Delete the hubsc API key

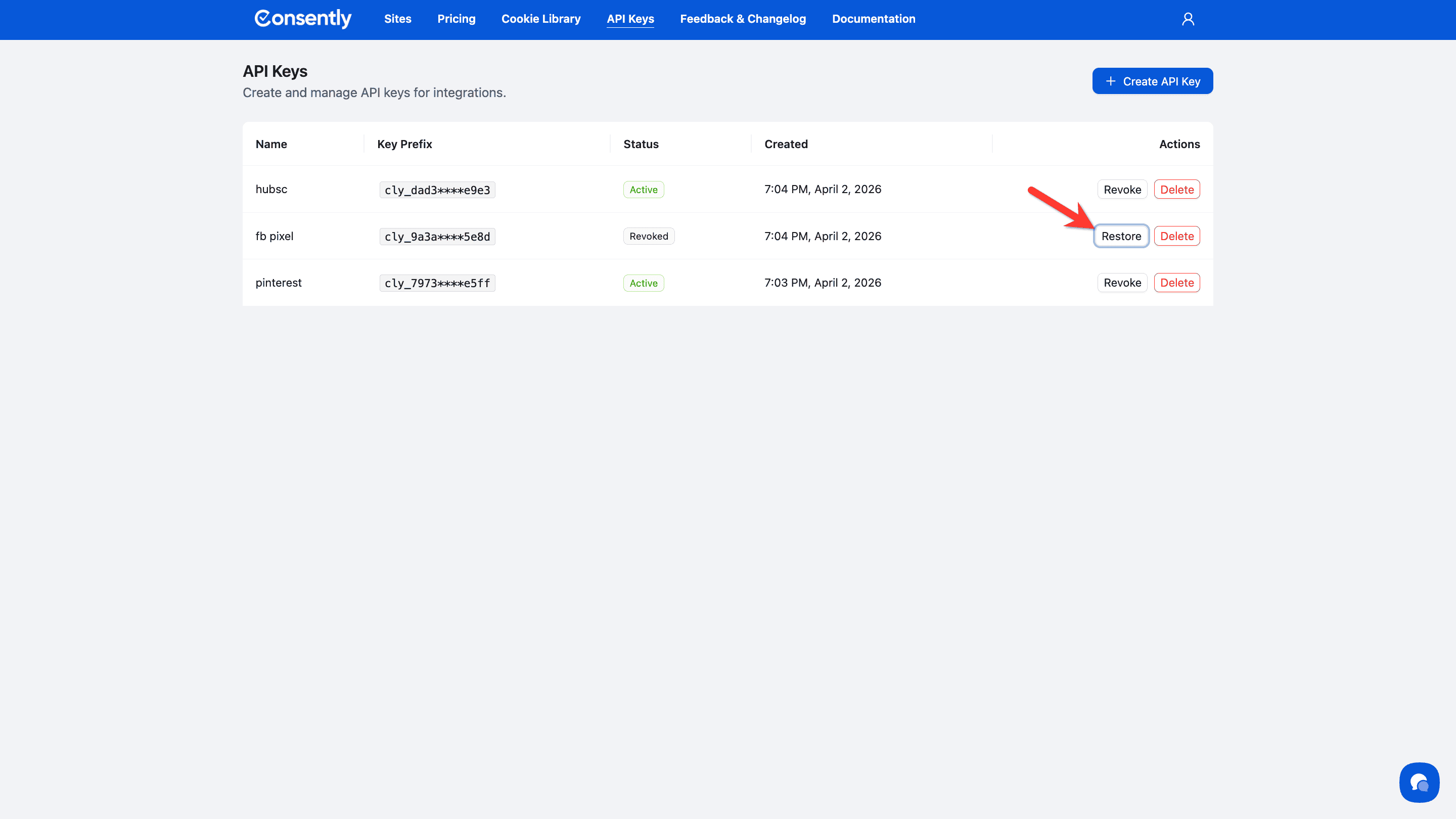(x=1177, y=190)
